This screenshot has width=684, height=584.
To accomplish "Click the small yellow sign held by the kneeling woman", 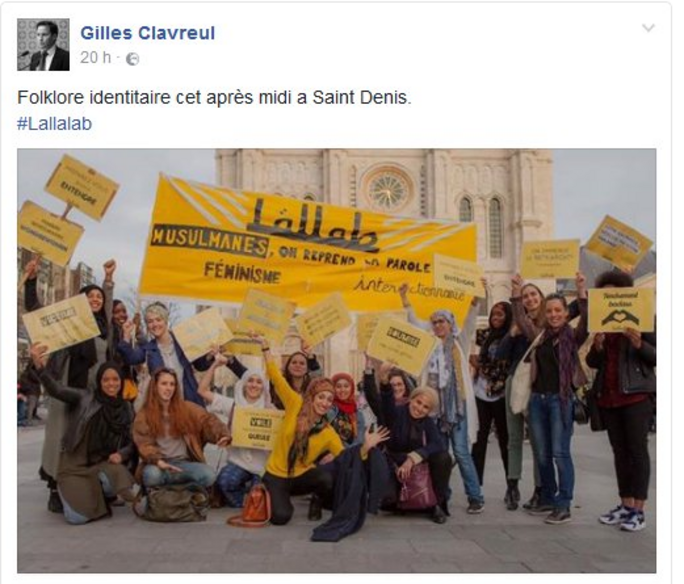I will [x=255, y=428].
